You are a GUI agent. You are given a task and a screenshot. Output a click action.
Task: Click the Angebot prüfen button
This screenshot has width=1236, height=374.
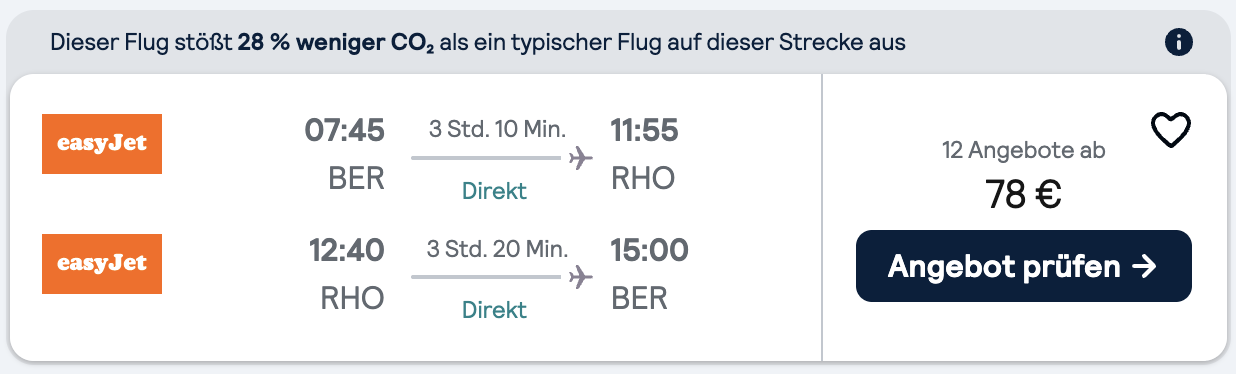coord(1024,266)
